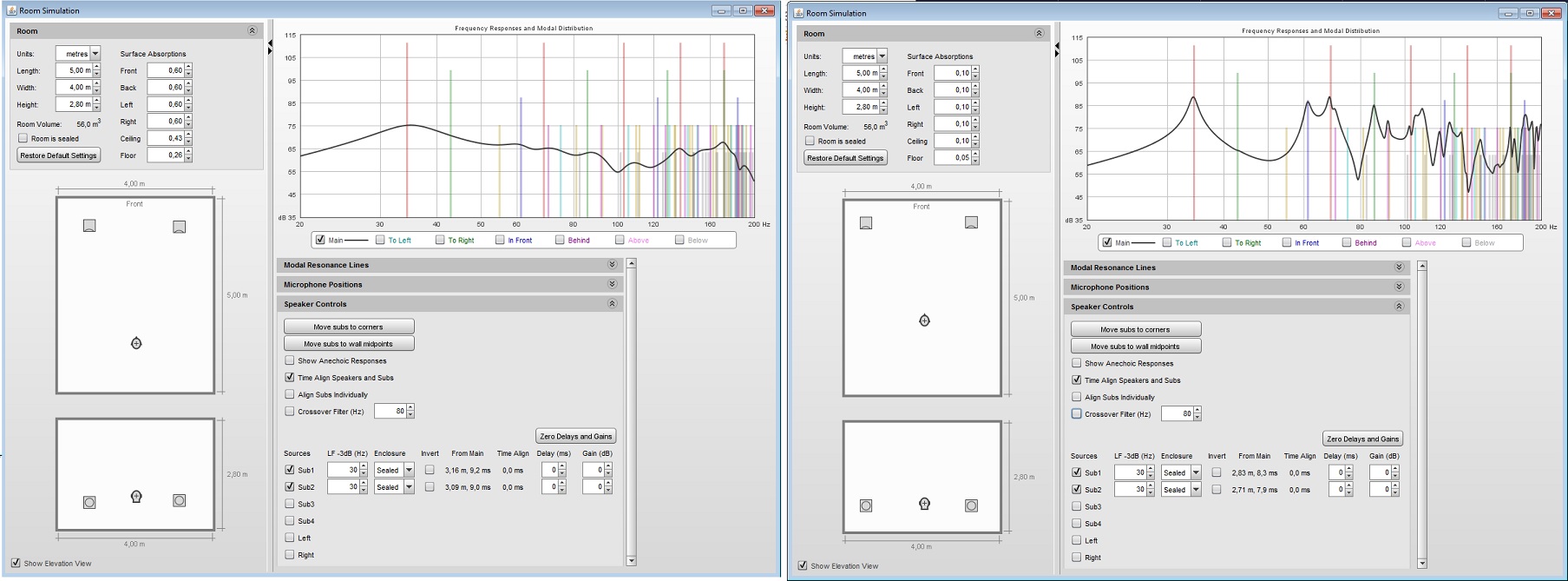Increase Sub1 Delay stepper in right window
The width and height of the screenshot is (1568, 581).
pyautogui.click(x=1349, y=469)
